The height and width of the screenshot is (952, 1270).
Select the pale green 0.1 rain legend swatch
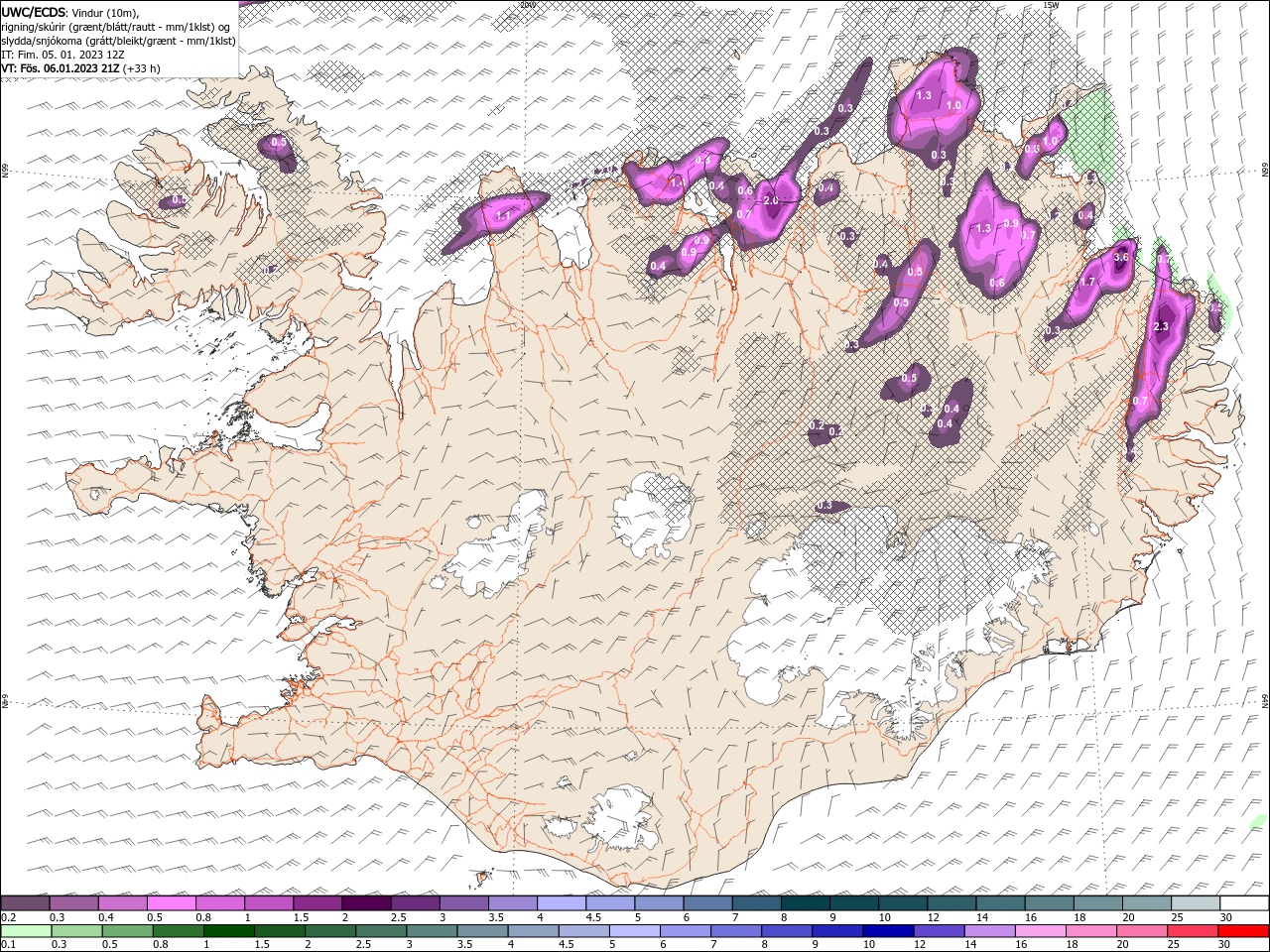[26, 931]
